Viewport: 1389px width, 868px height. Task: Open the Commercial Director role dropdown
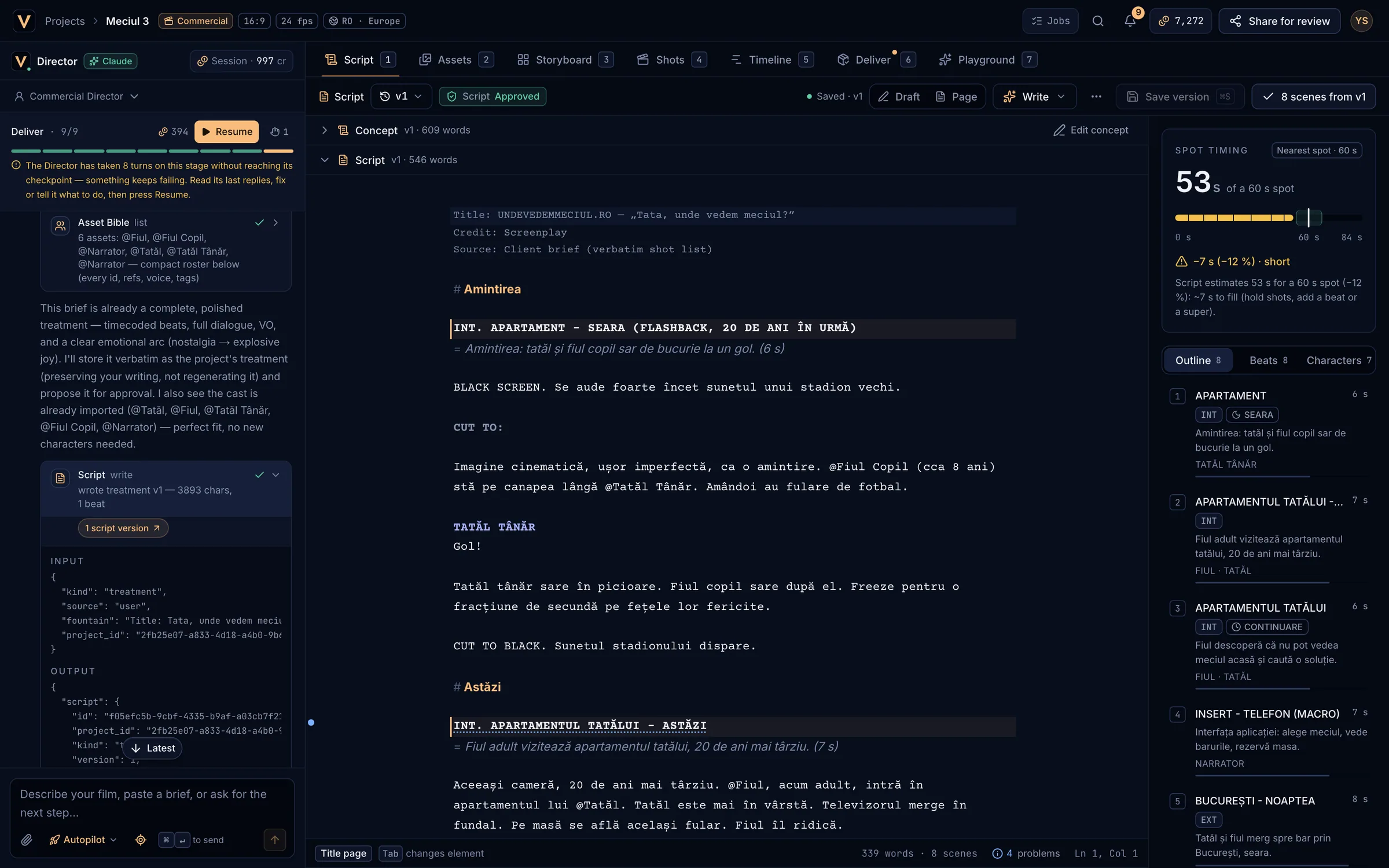(x=76, y=96)
